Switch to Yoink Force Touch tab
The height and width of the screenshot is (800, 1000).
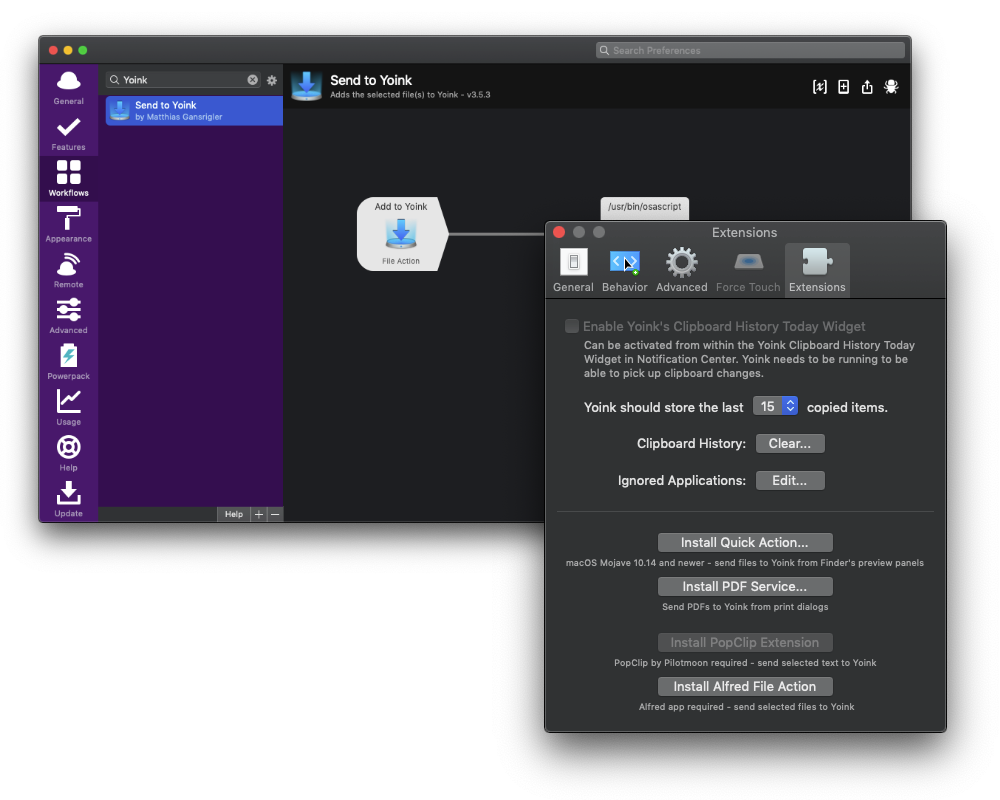747,270
